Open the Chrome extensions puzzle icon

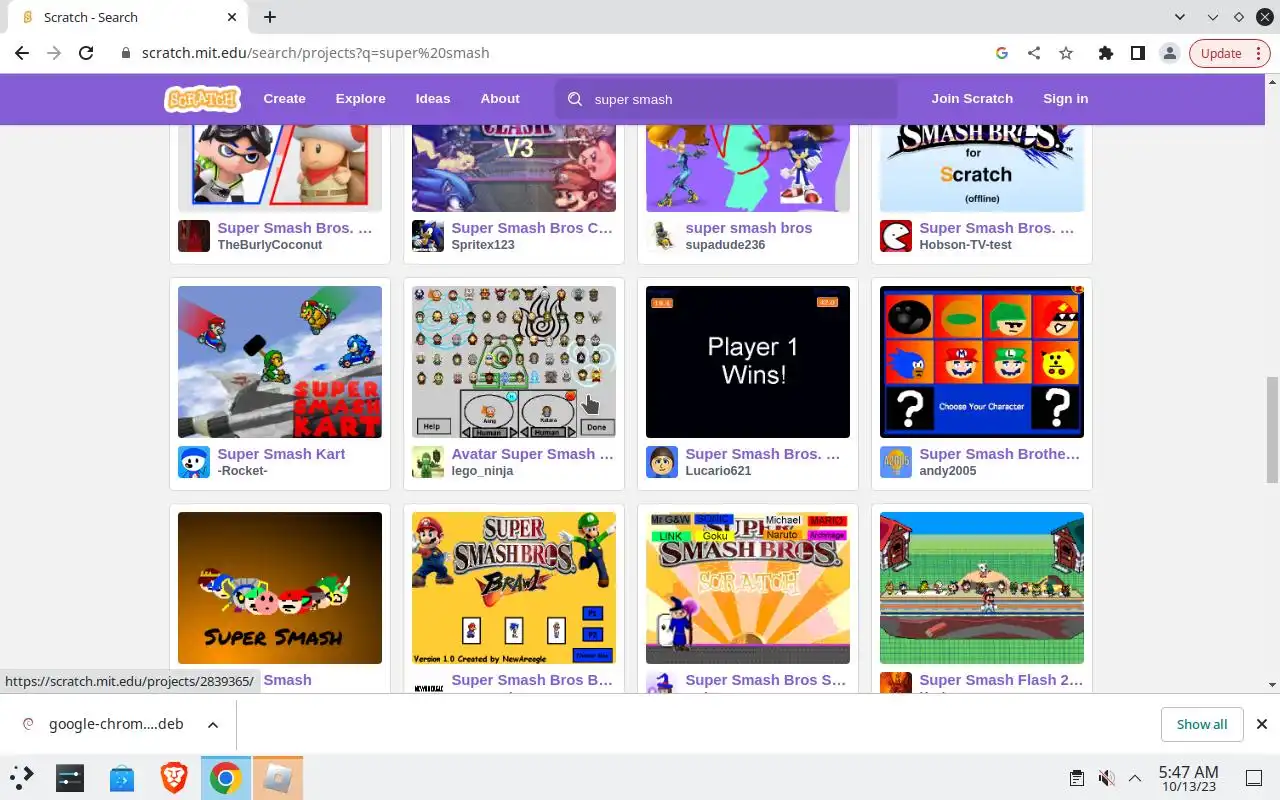1105,53
